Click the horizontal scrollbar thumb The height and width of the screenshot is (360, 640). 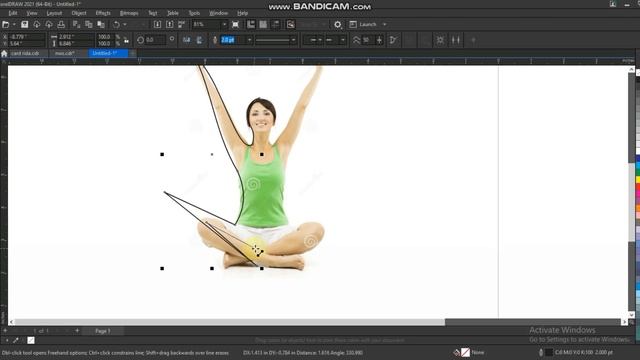pyautogui.click(x=230, y=322)
